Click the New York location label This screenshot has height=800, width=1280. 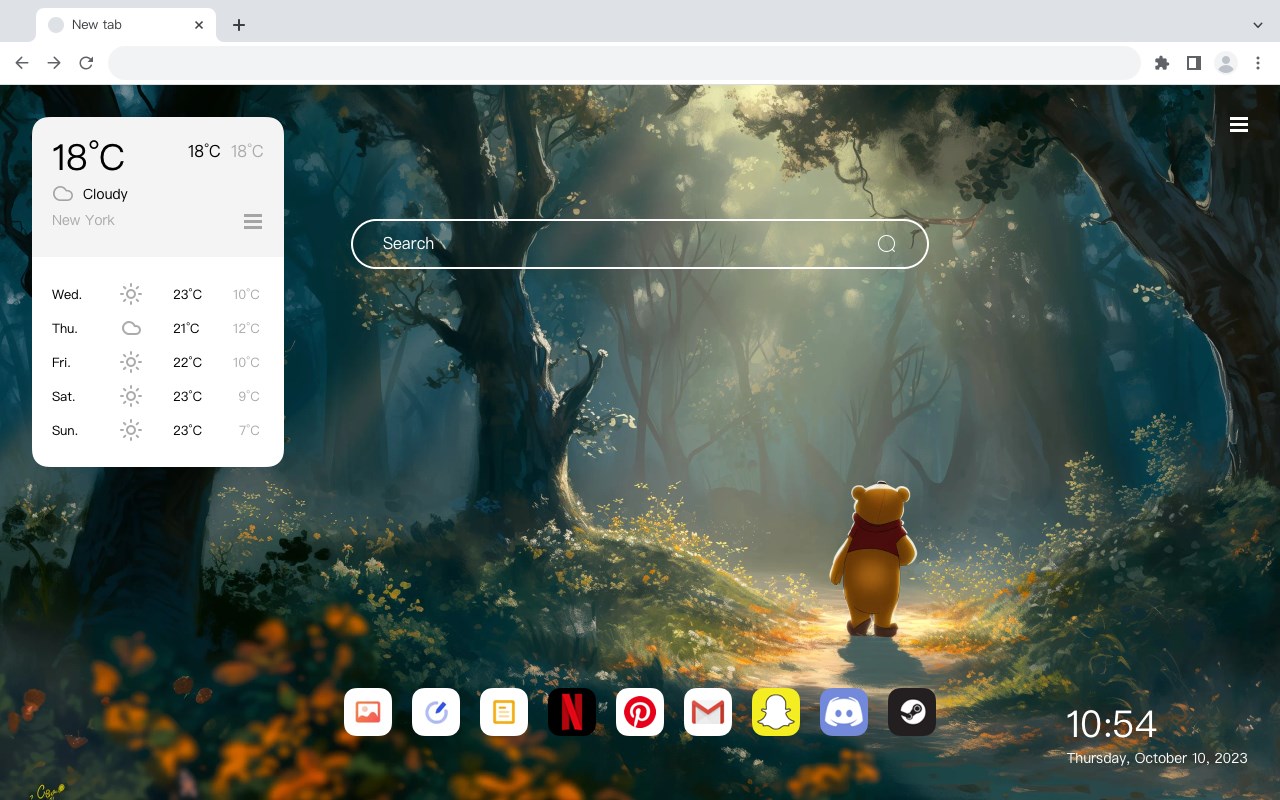click(83, 220)
